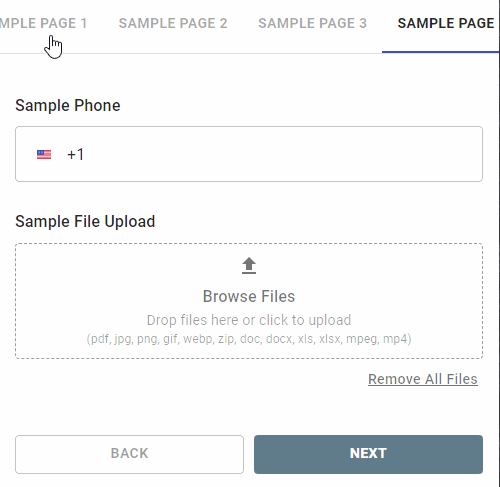Click the +1 country code prefix

pyautogui.click(x=75, y=155)
